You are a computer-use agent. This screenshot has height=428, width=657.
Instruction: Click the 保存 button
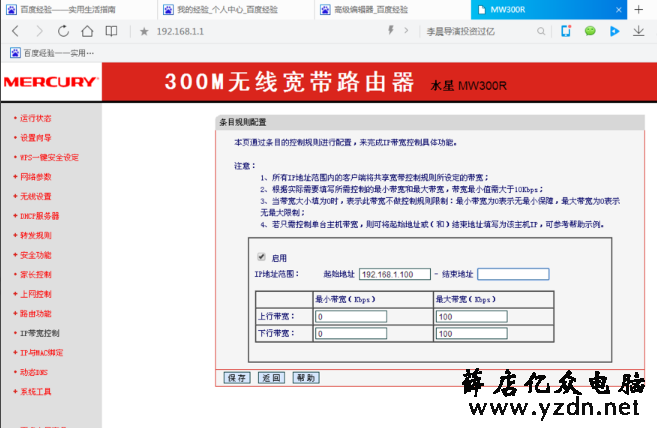tap(237, 378)
